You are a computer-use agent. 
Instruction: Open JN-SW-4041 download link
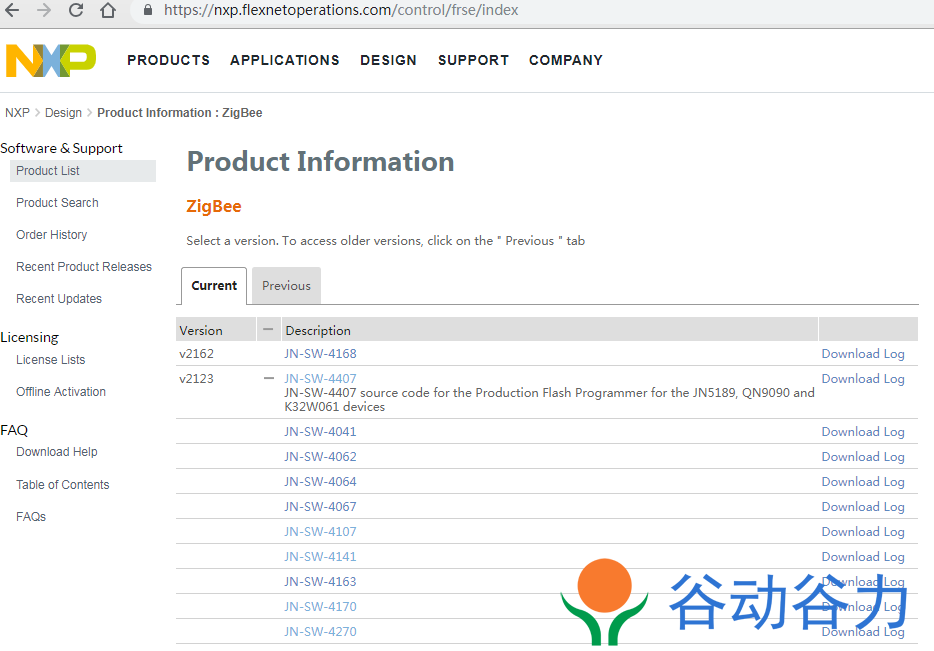[x=320, y=431]
